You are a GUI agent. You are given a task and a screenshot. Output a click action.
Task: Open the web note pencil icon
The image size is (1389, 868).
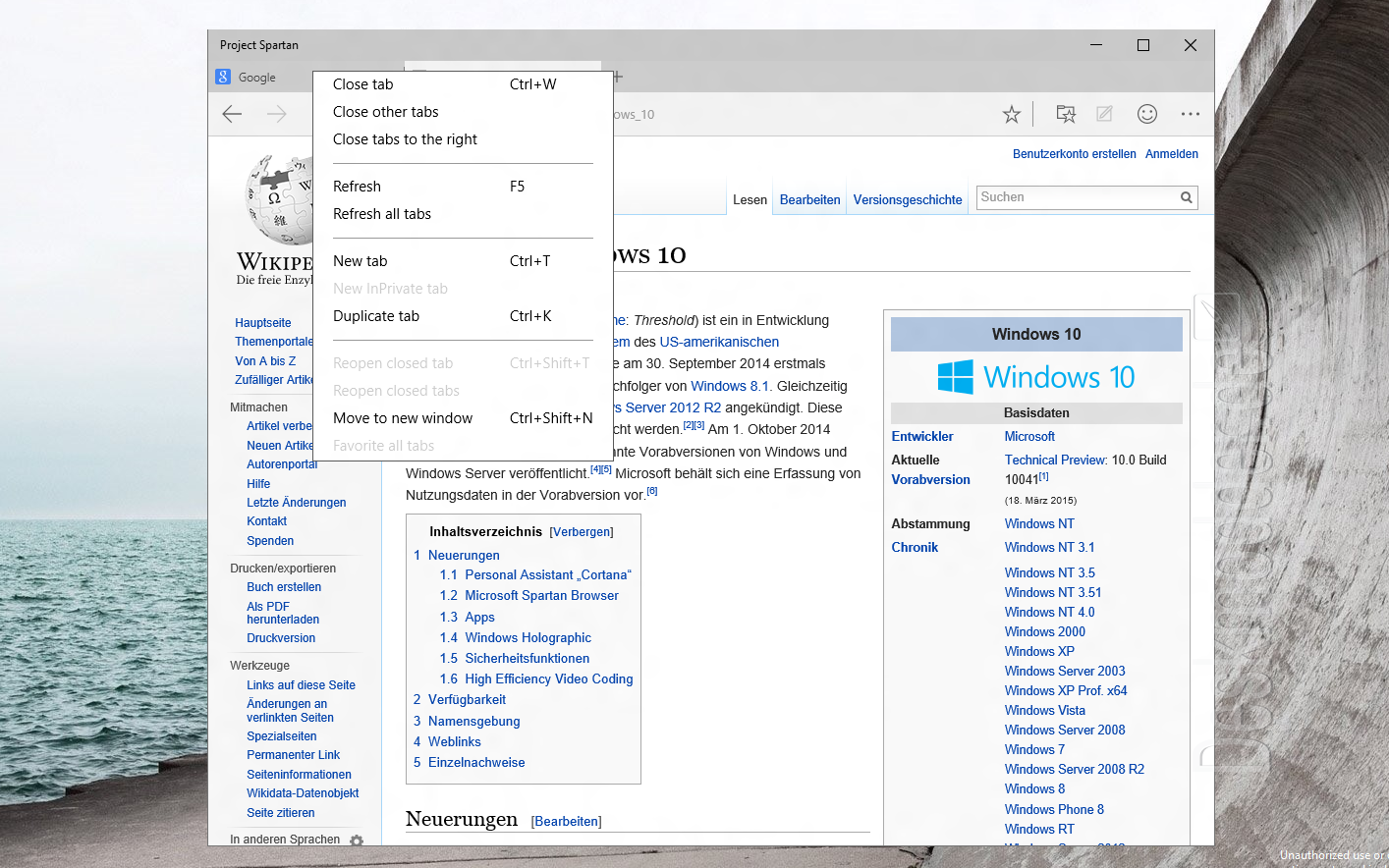(x=1104, y=114)
